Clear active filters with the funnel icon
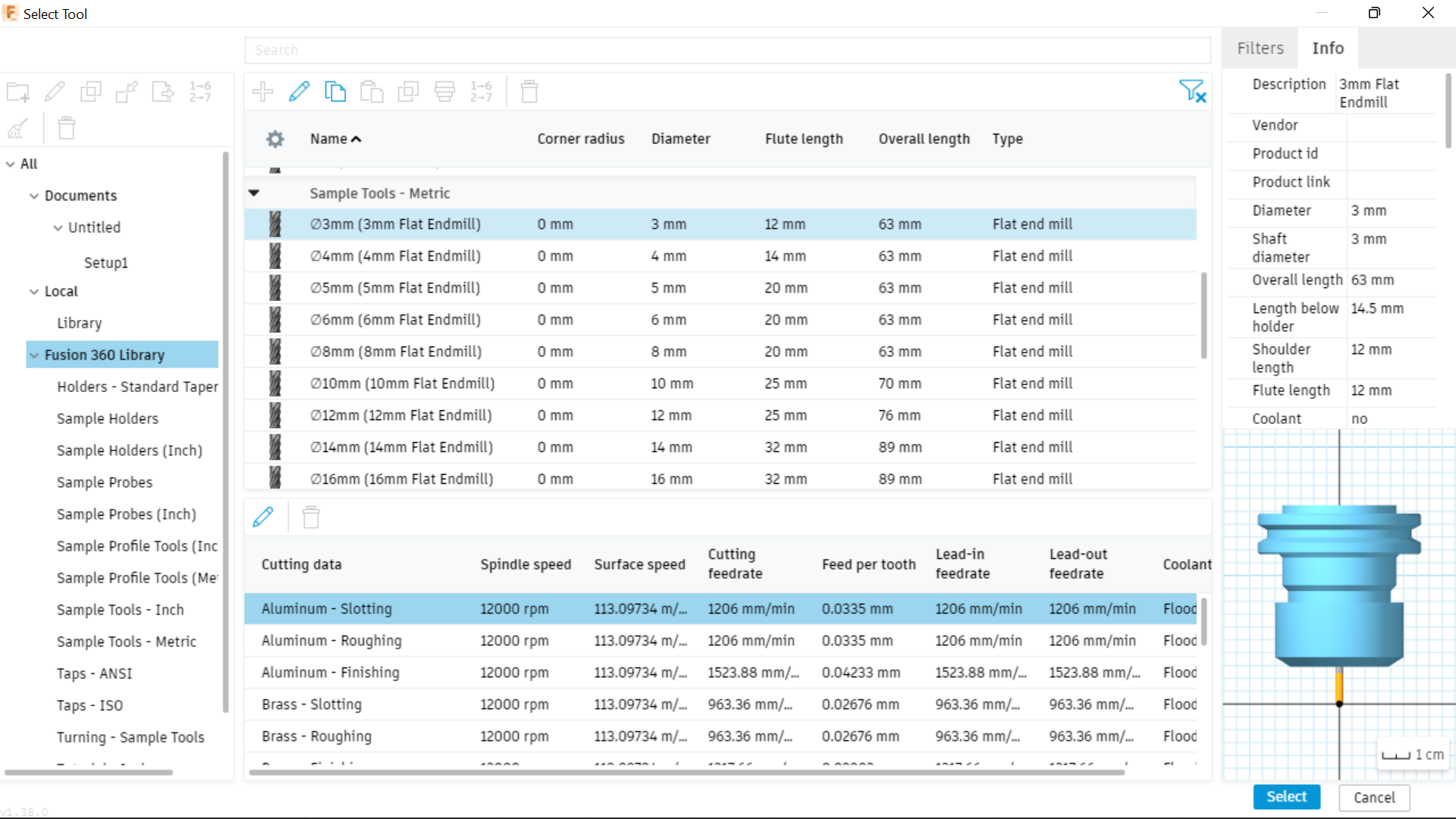Screen dimensions: 1456x819 (x=1193, y=91)
